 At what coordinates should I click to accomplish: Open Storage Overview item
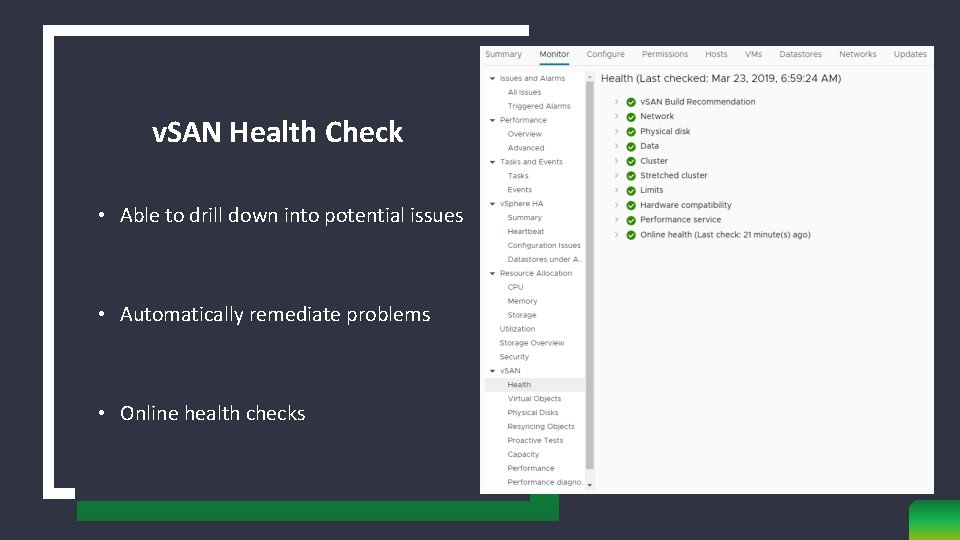coord(531,343)
